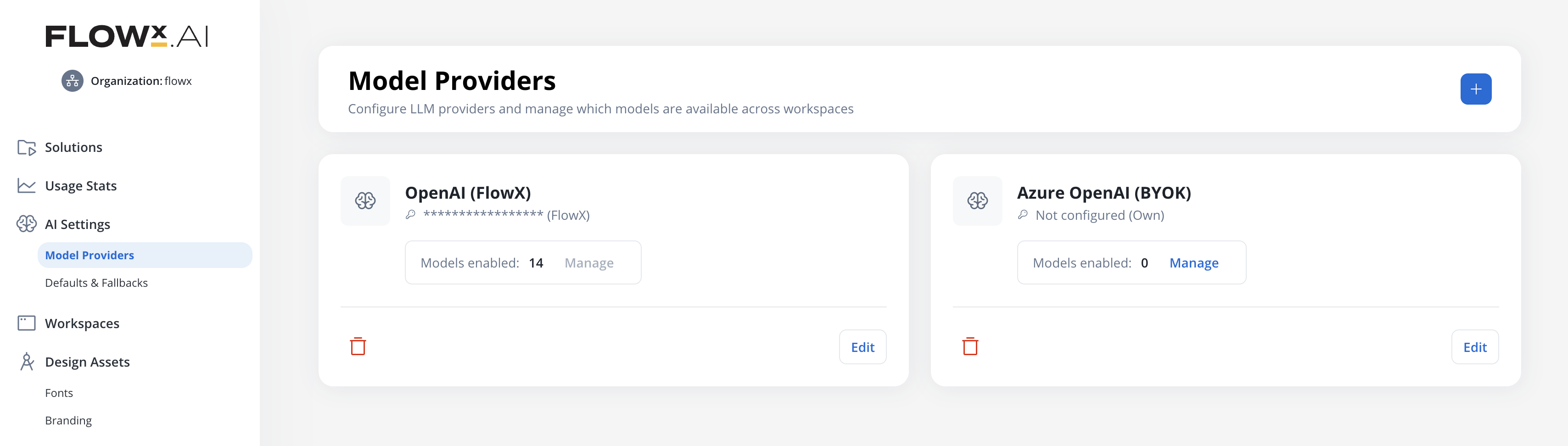Click the OpenAI (FlowX) brain icon
Screen dimensions: 1568x446
tap(365, 201)
